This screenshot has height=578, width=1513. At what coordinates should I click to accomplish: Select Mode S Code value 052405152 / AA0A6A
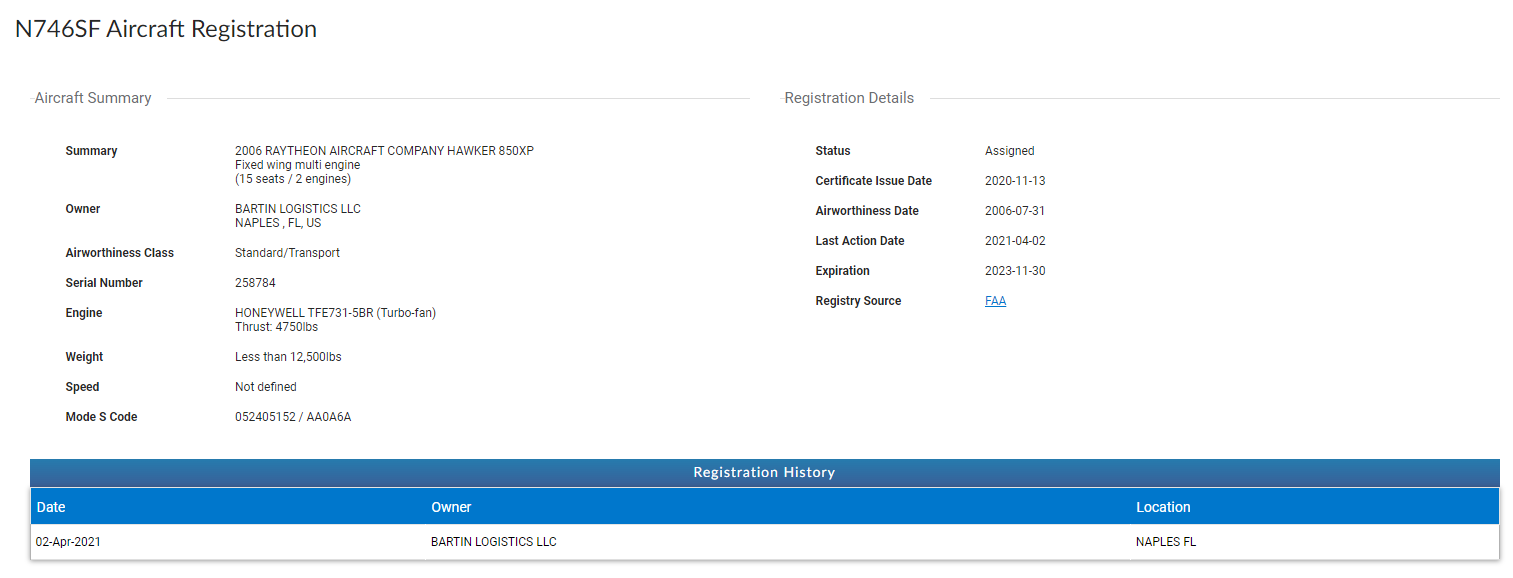pos(293,417)
